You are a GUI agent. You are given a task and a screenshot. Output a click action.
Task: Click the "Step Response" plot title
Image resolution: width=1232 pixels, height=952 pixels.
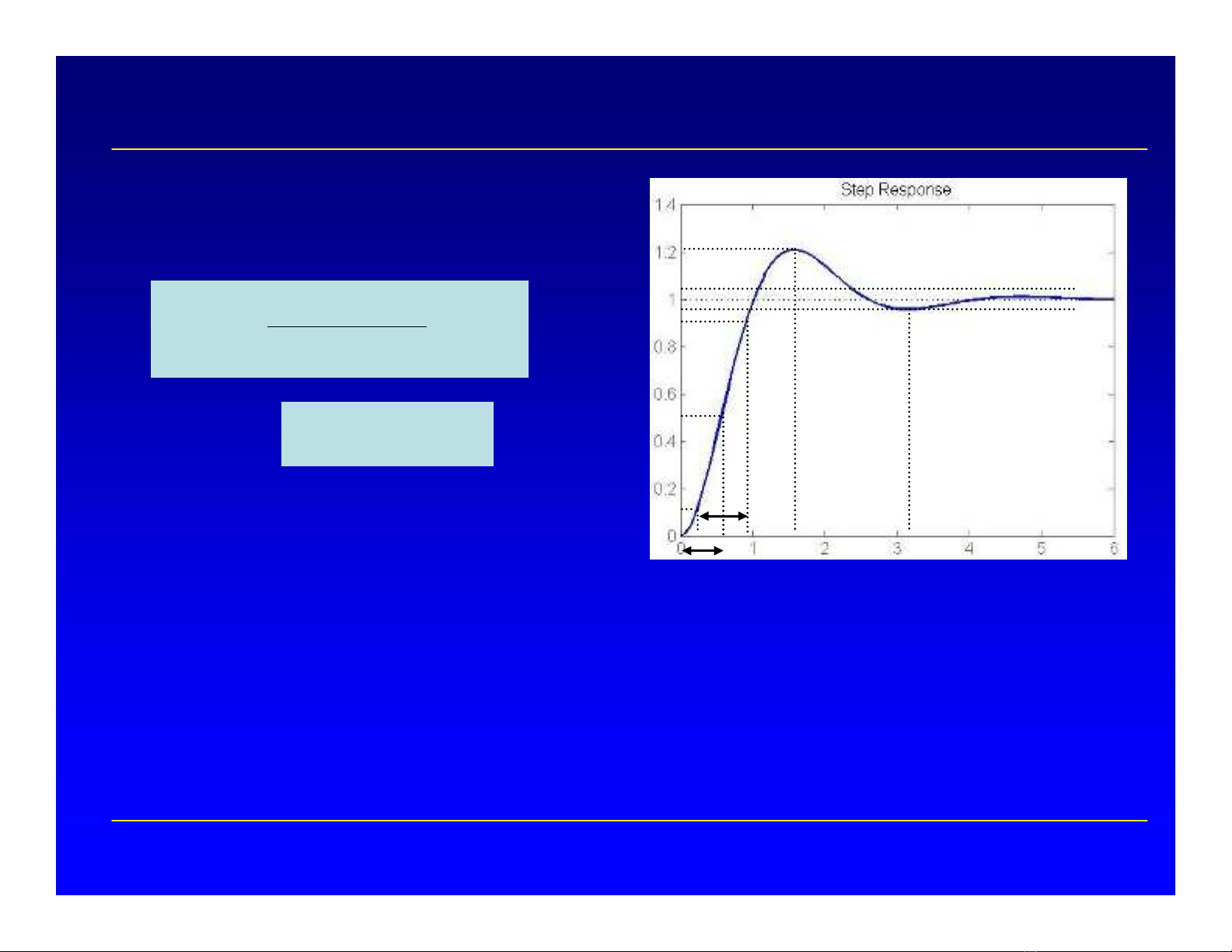click(x=895, y=190)
